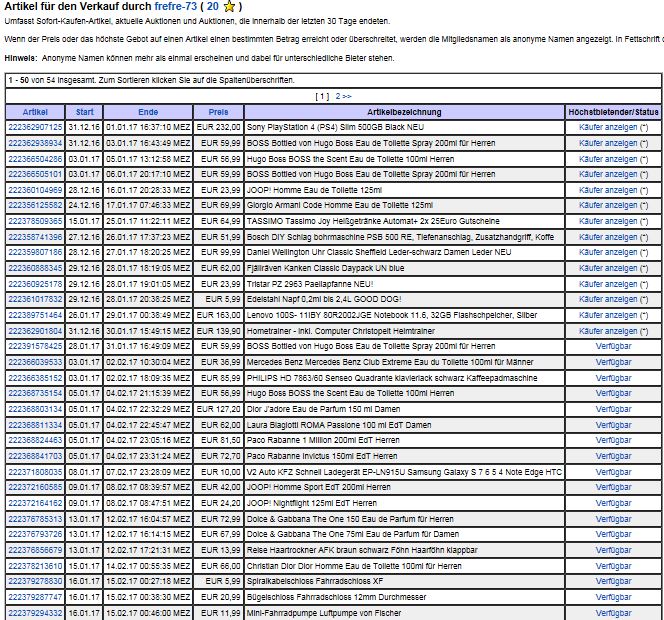Sort by Artikel column header
The image size is (664, 620).
(35, 112)
